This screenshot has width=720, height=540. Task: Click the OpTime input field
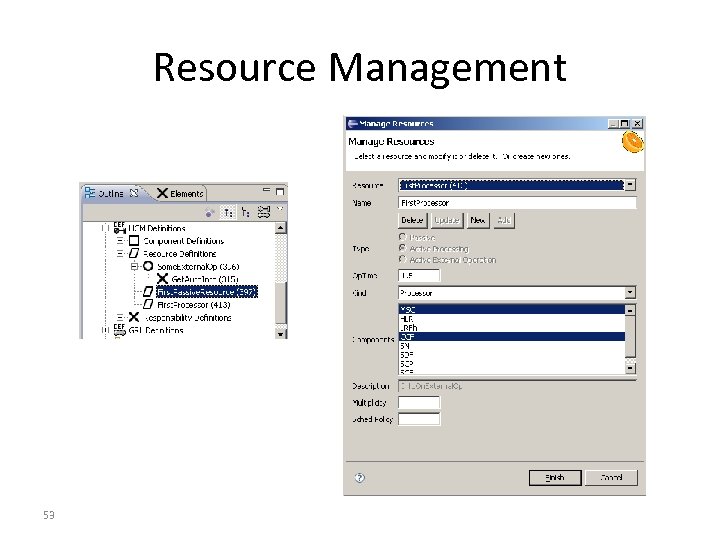click(419, 275)
